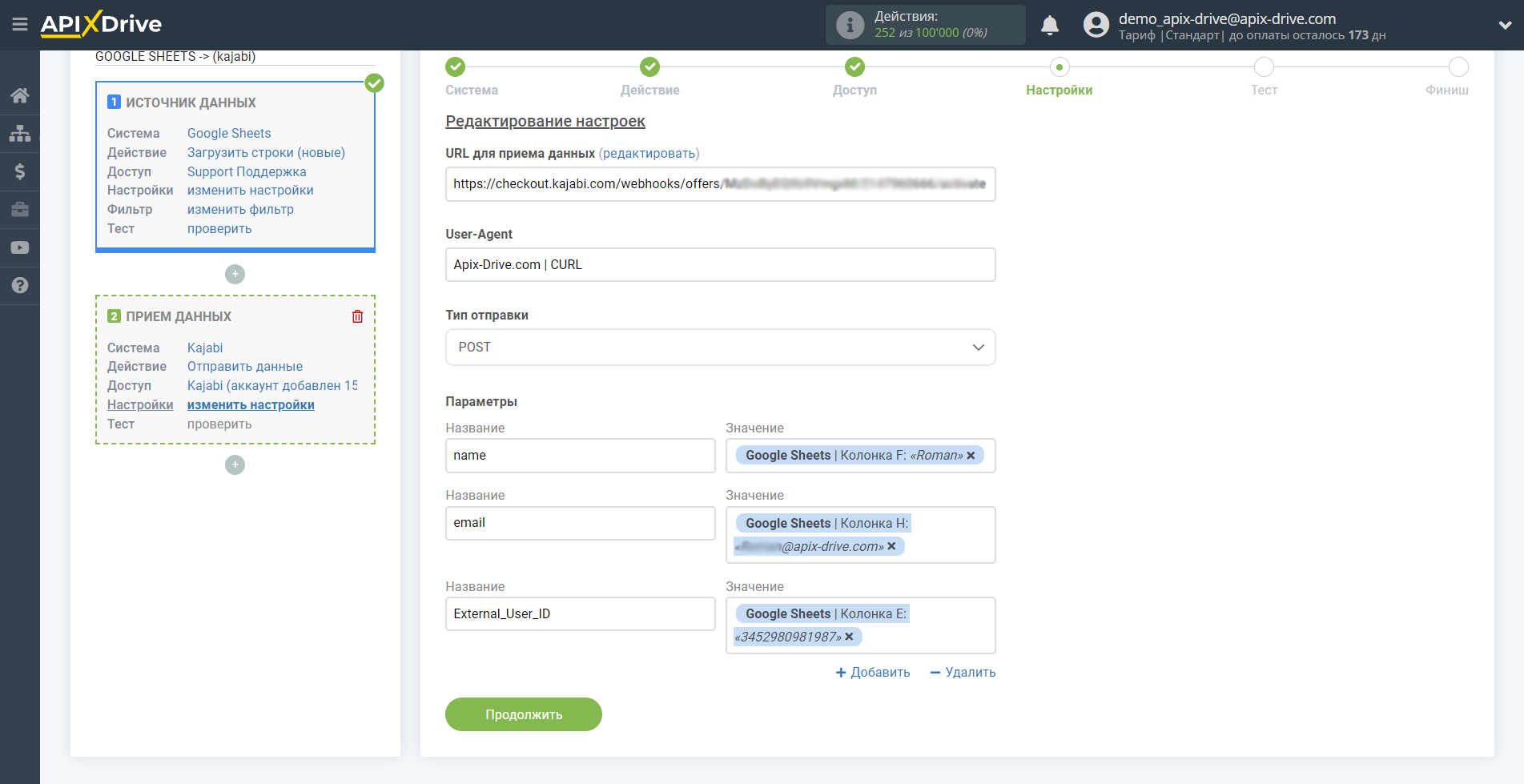The height and width of the screenshot is (784, 1524).
Task: Remove the email Колонка H tag
Action: (891, 546)
